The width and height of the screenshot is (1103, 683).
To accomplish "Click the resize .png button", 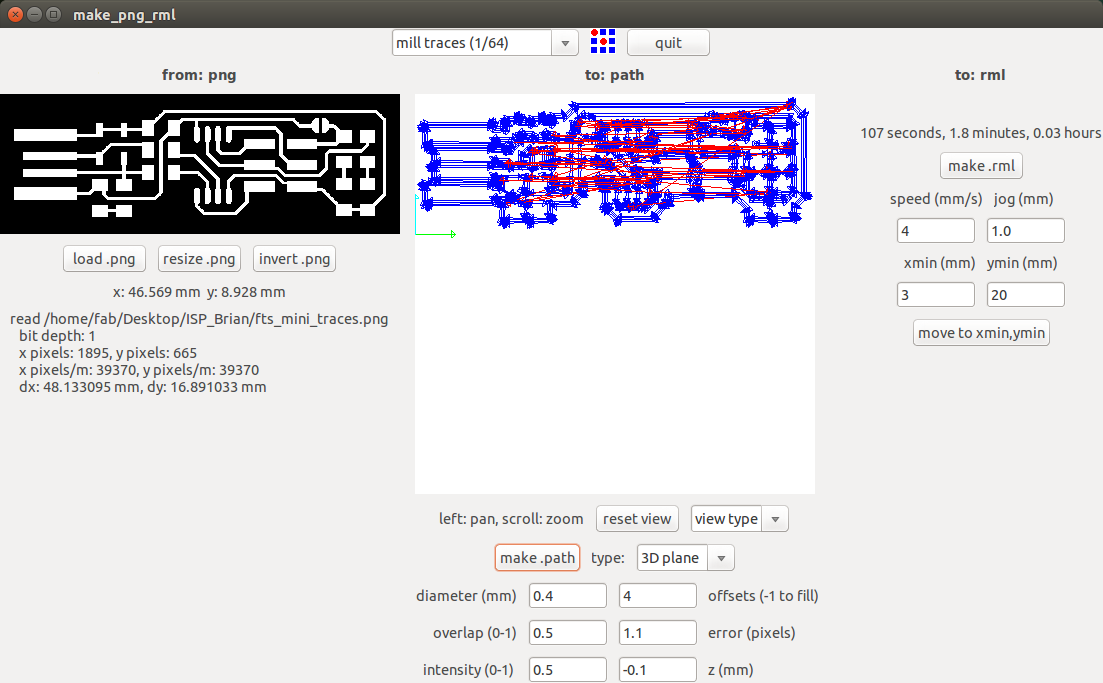I will tap(199, 259).
